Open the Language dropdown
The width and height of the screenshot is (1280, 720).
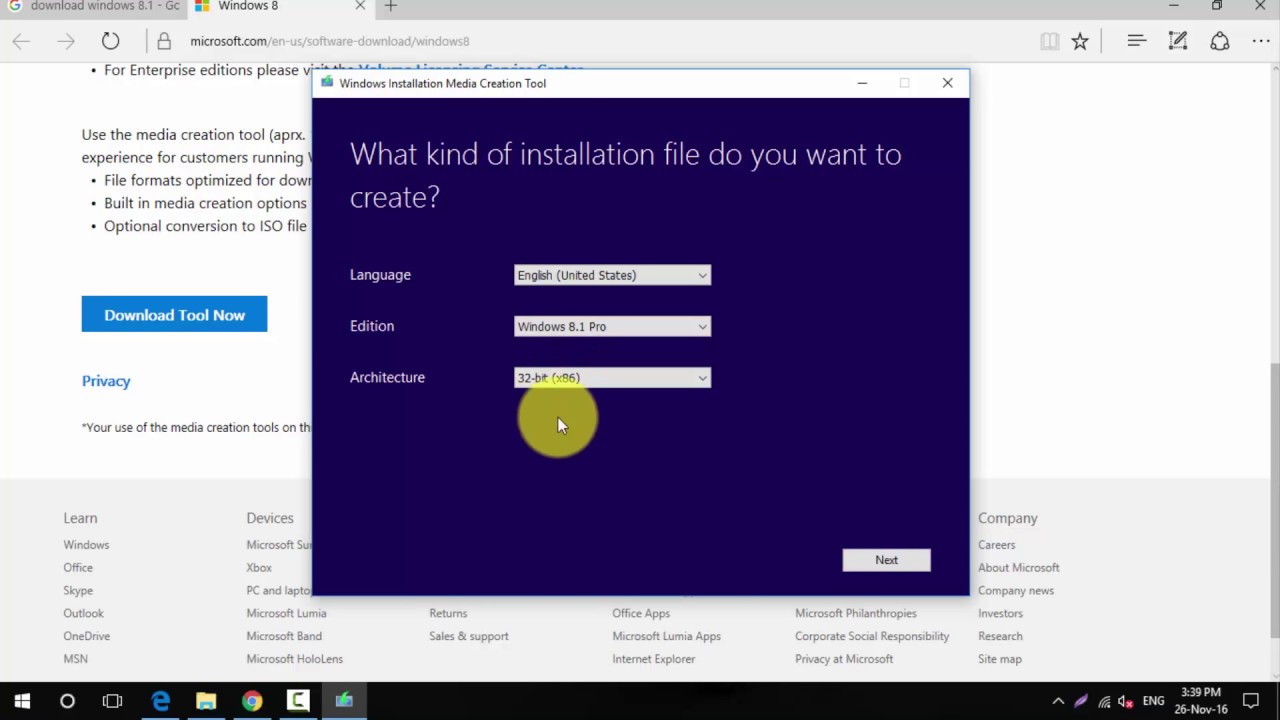612,275
